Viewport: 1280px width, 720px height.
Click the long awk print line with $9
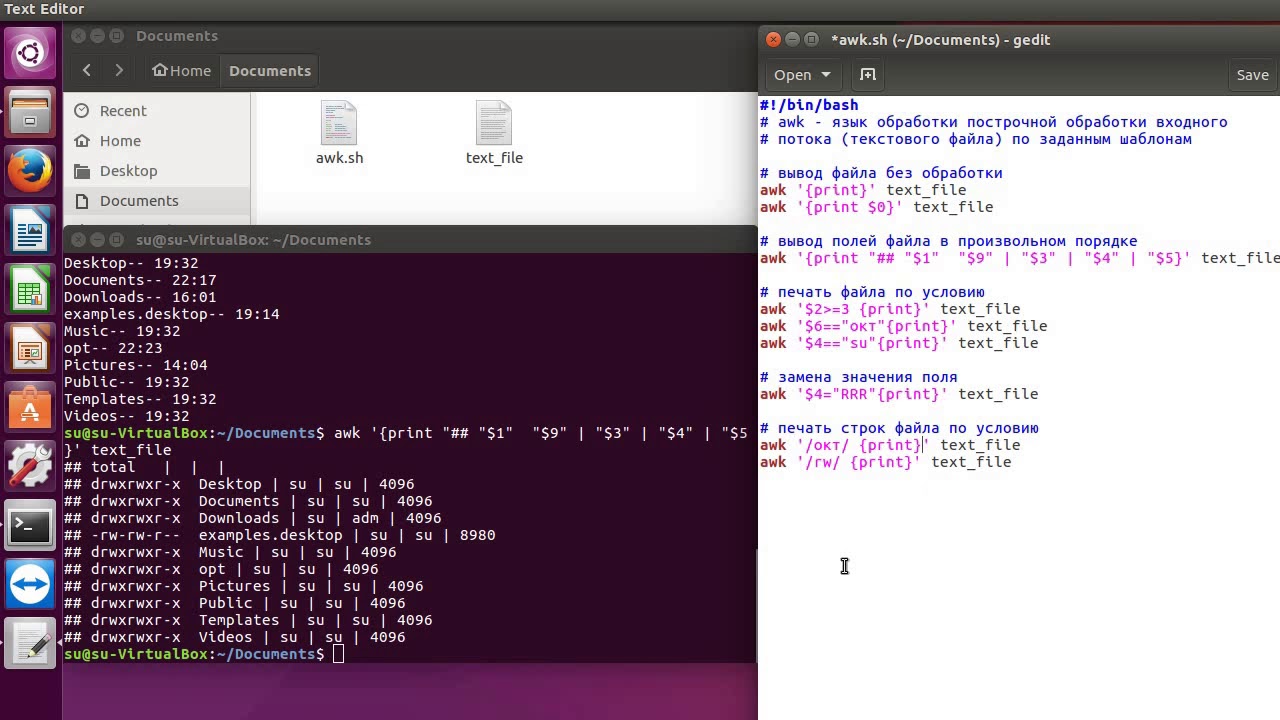click(1020, 258)
